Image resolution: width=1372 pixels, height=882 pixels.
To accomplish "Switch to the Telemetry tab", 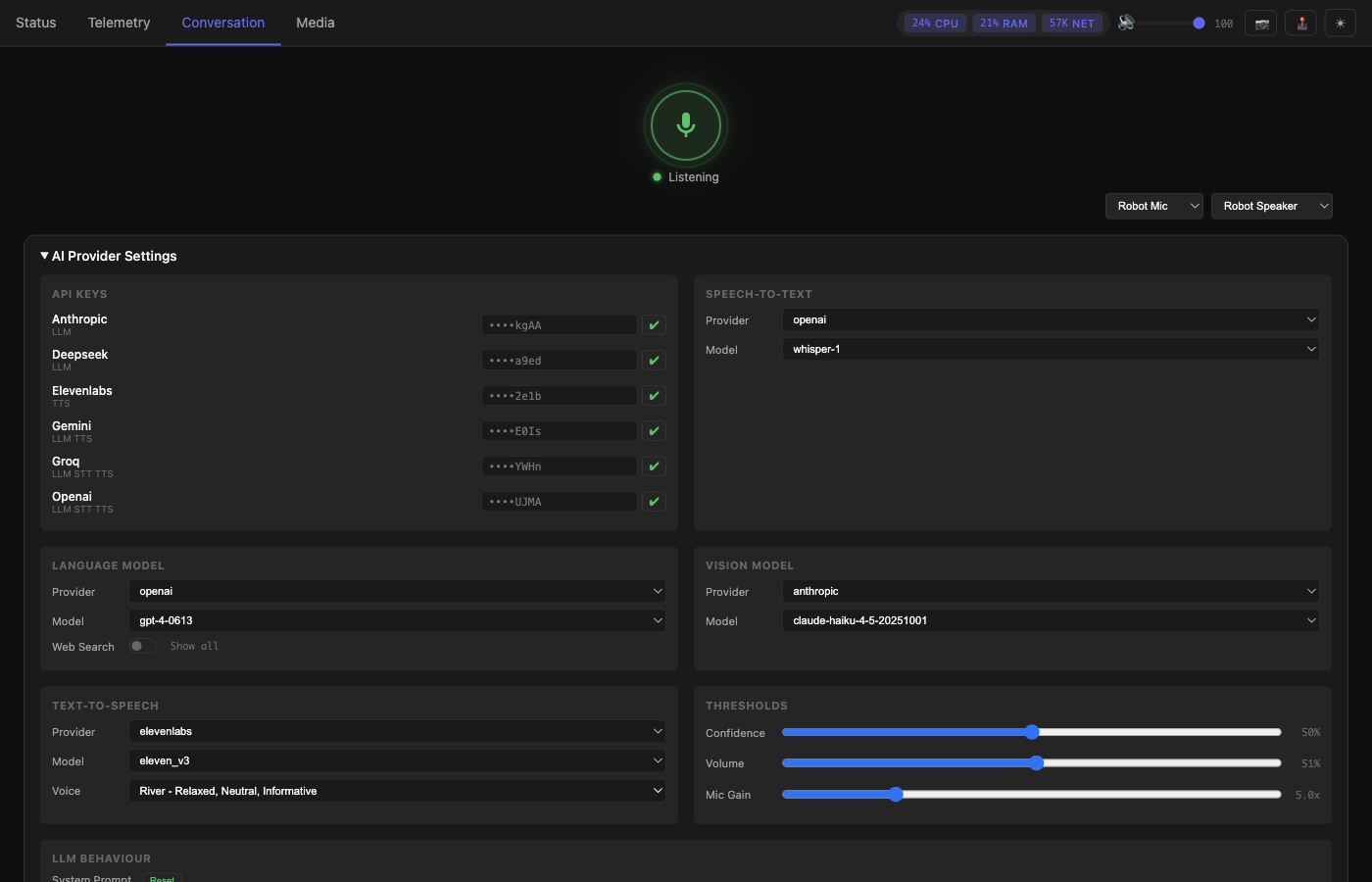I will tap(119, 23).
